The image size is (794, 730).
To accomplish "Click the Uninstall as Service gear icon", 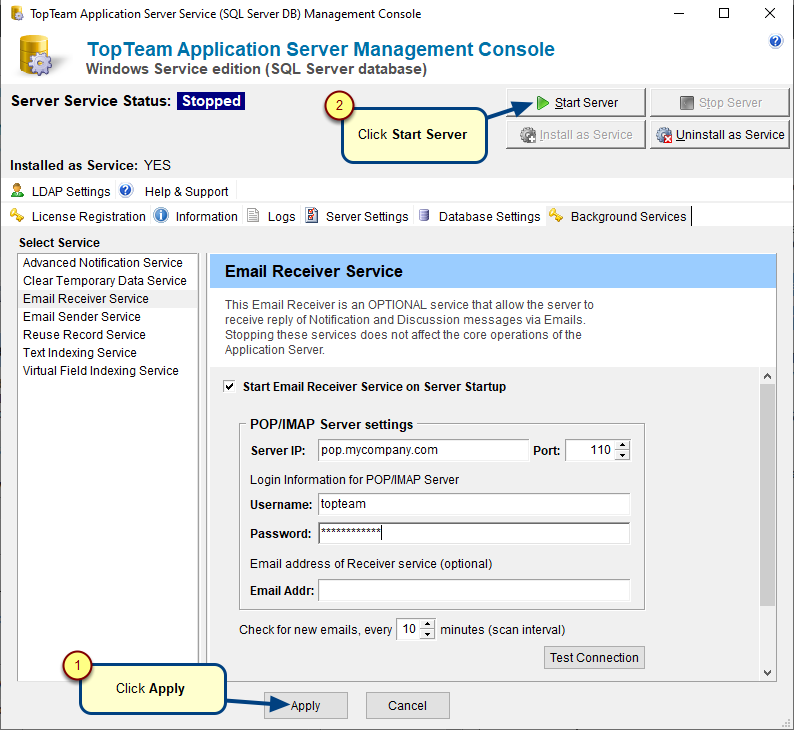I will coord(664,135).
